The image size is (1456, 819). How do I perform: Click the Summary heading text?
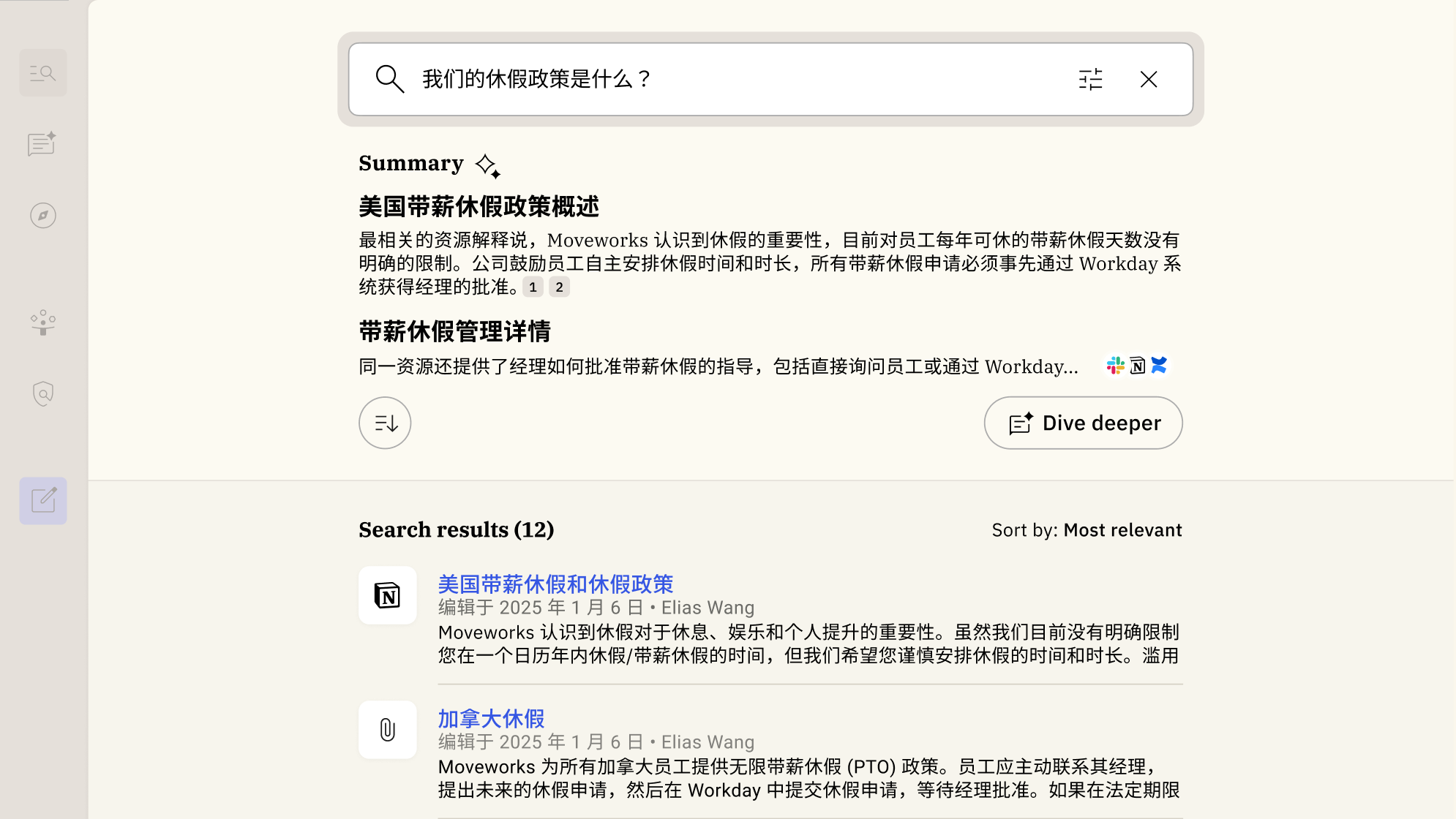point(411,163)
